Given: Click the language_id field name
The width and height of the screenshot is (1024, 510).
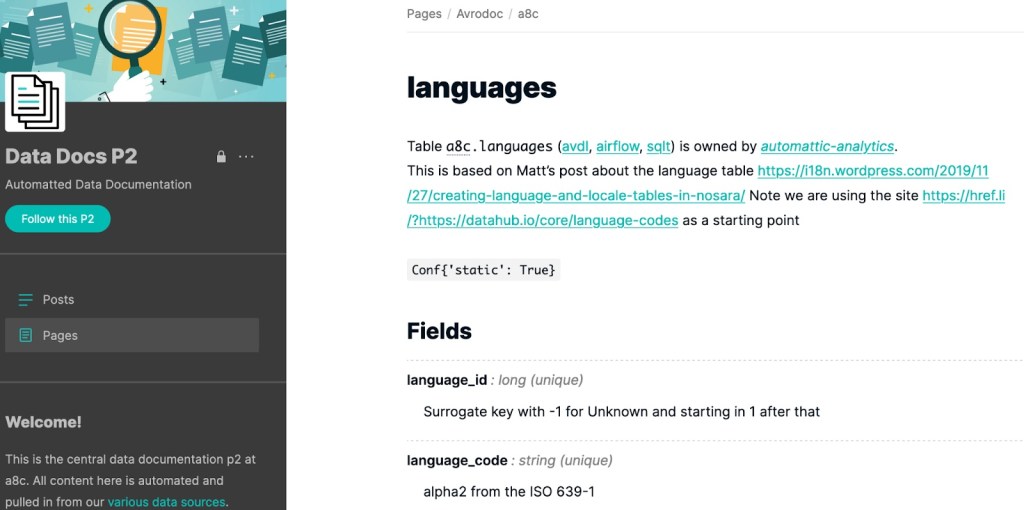Looking at the screenshot, I should [x=447, y=380].
